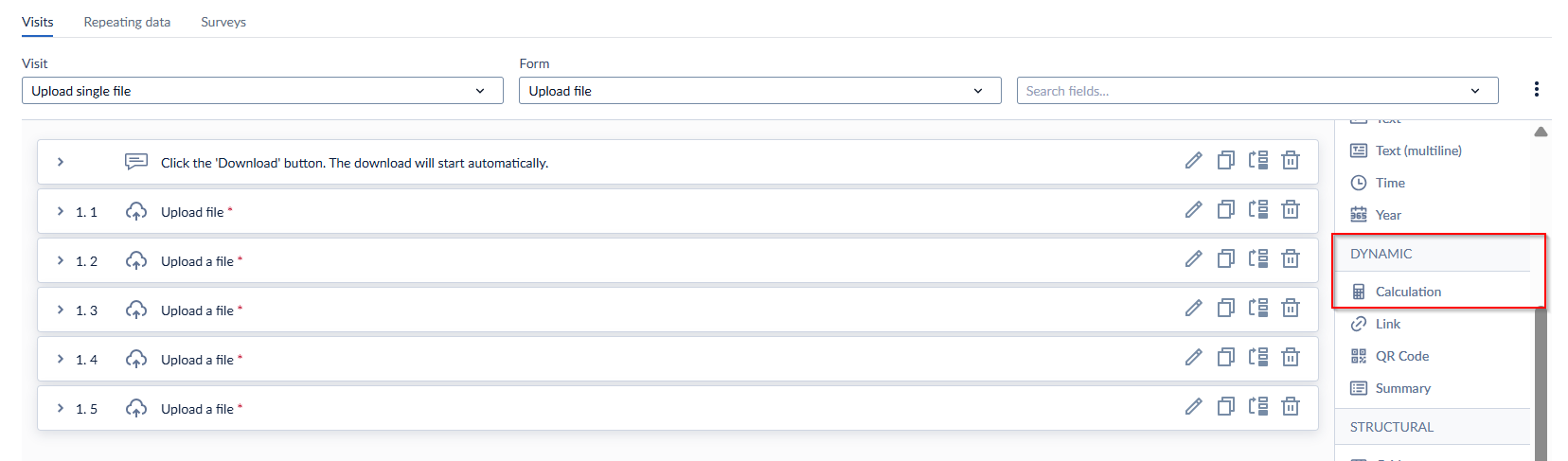Screen dimensions: 1568x461
Task: Switch to the Surveys tab
Action: click(223, 22)
